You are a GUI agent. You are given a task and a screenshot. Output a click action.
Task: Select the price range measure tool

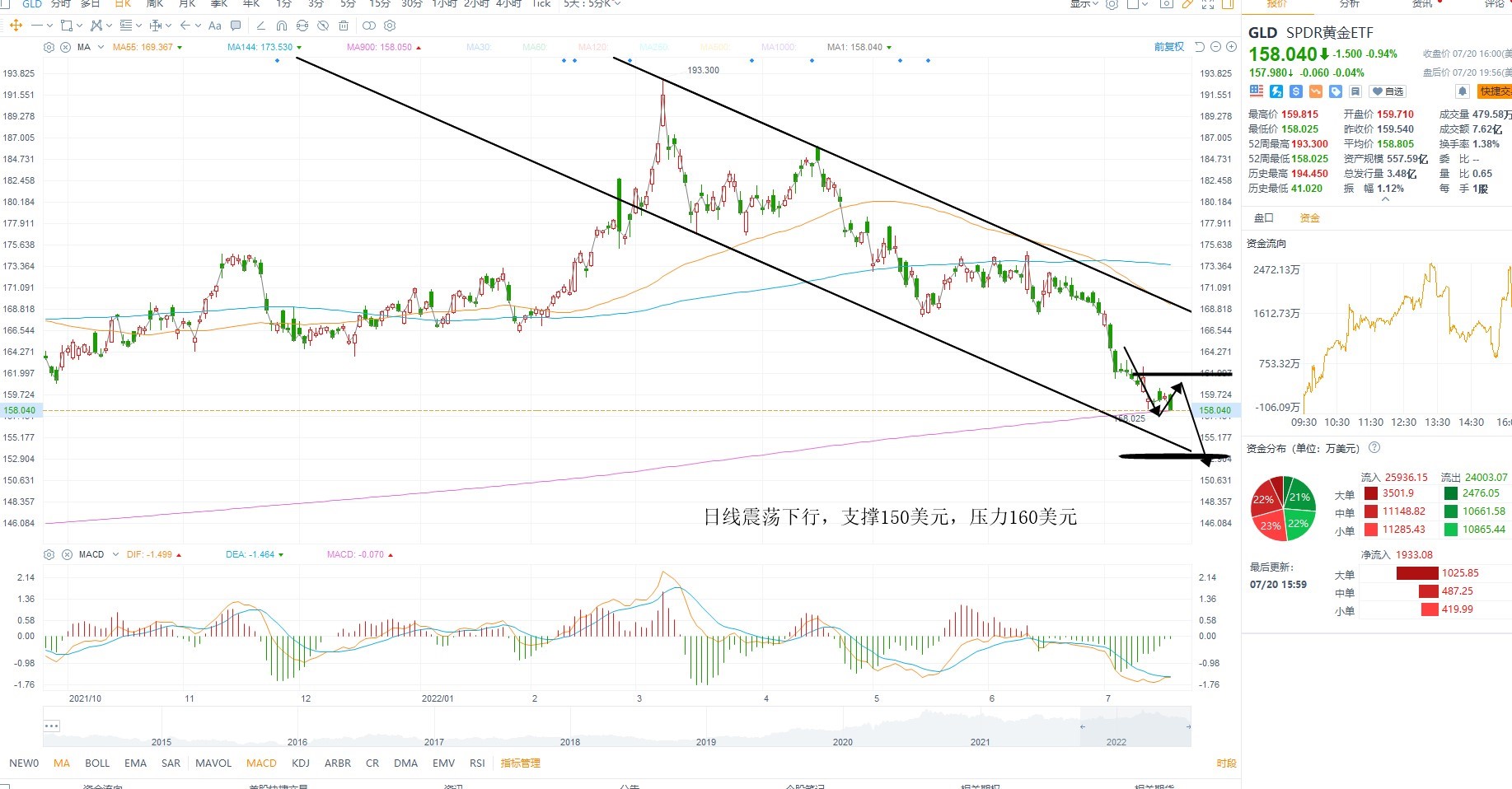[156, 26]
